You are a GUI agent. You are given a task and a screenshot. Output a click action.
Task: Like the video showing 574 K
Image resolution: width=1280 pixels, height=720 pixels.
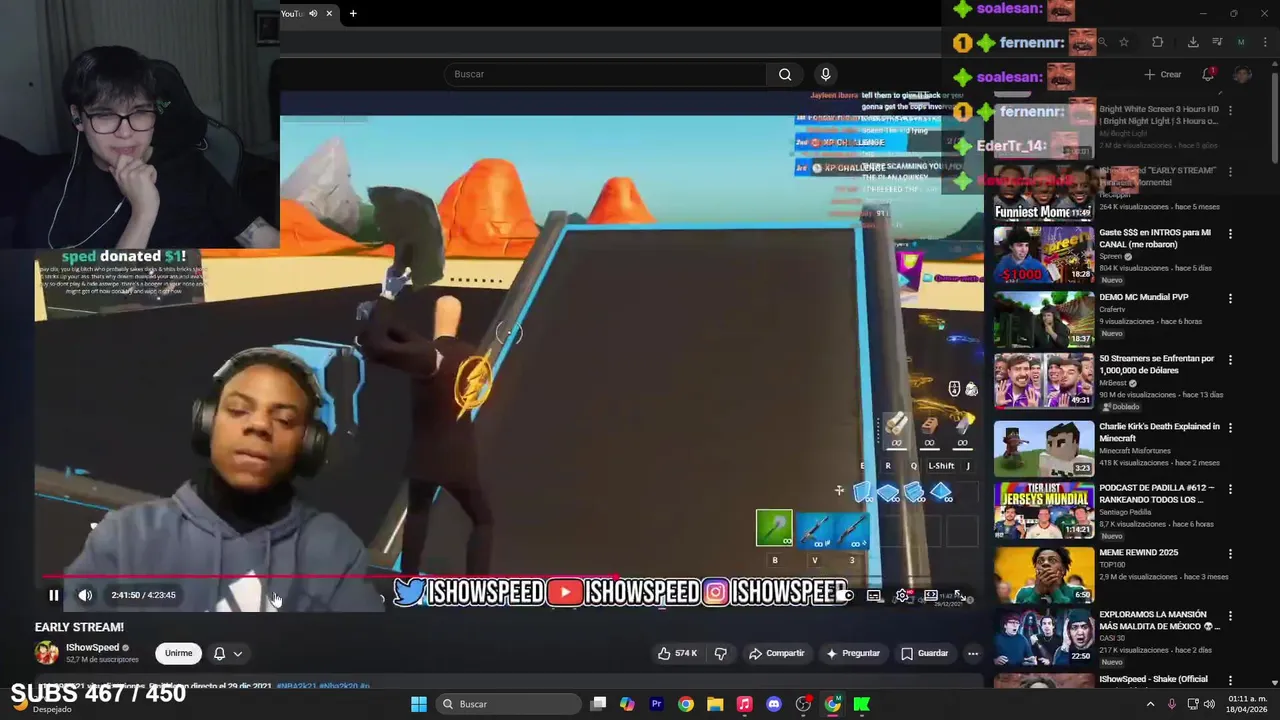pos(677,653)
